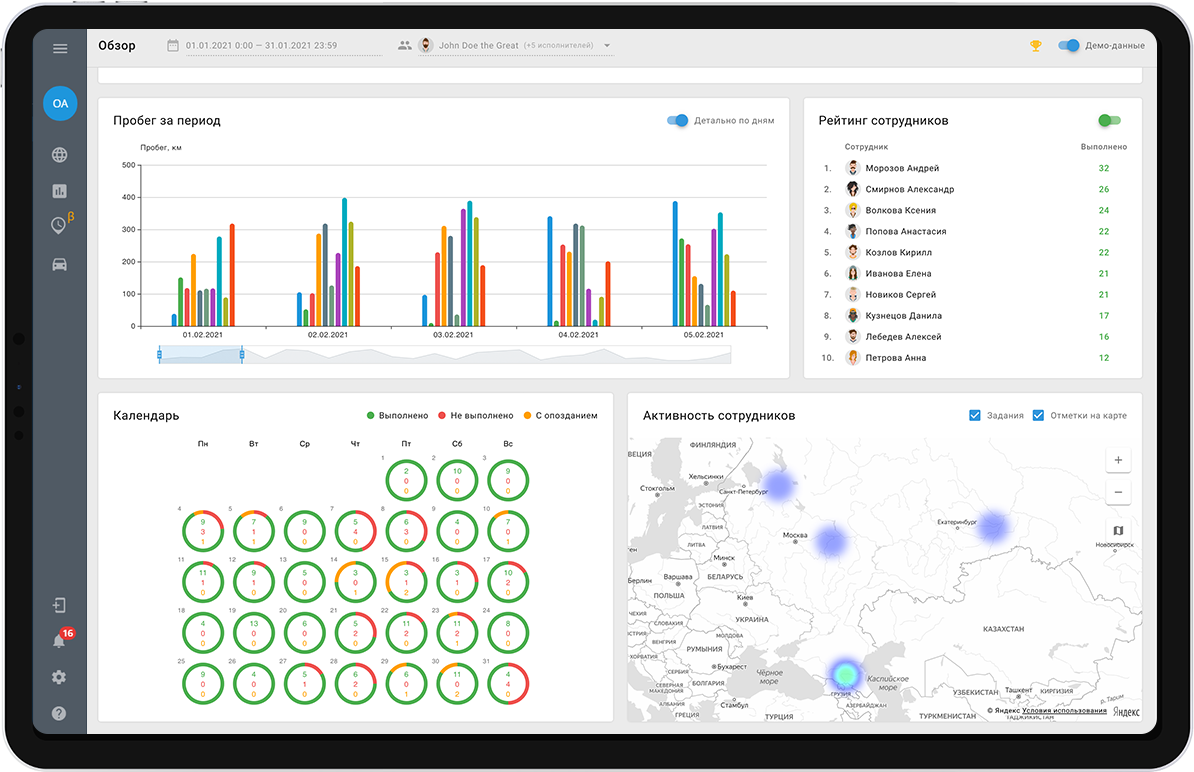Click calendar day 1 circle

pyautogui.click(x=406, y=480)
